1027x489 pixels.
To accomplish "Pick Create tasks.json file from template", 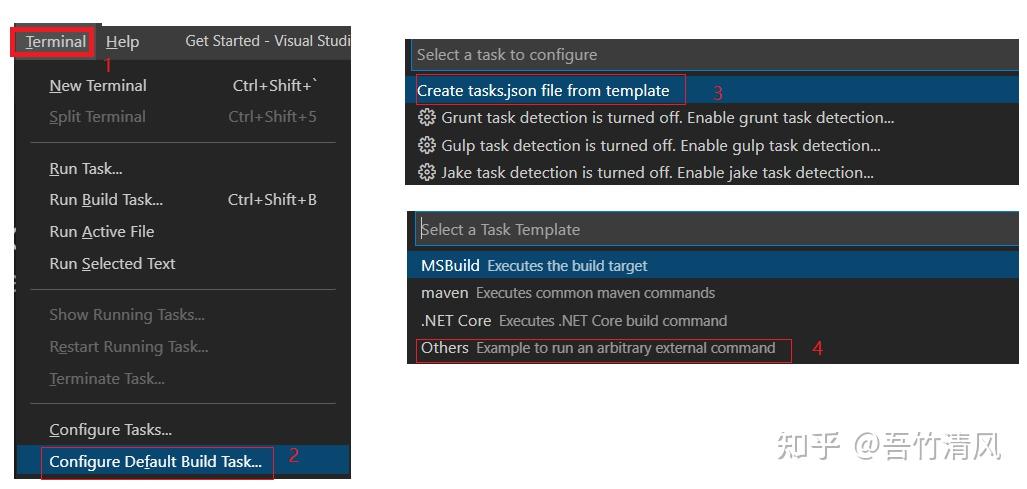I will click(713, 90).
